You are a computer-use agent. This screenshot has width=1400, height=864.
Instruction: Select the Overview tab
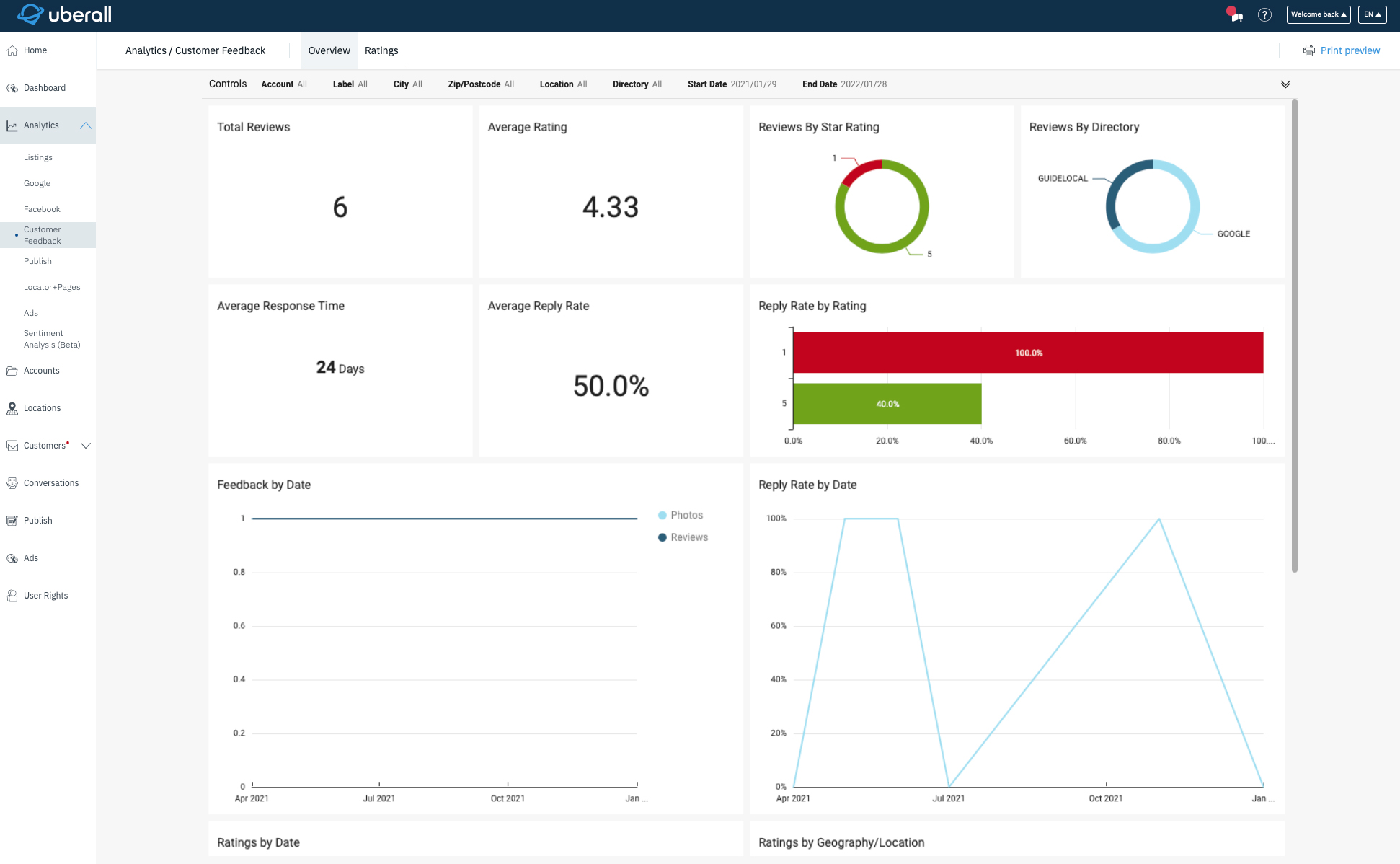click(x=329, y=50)
